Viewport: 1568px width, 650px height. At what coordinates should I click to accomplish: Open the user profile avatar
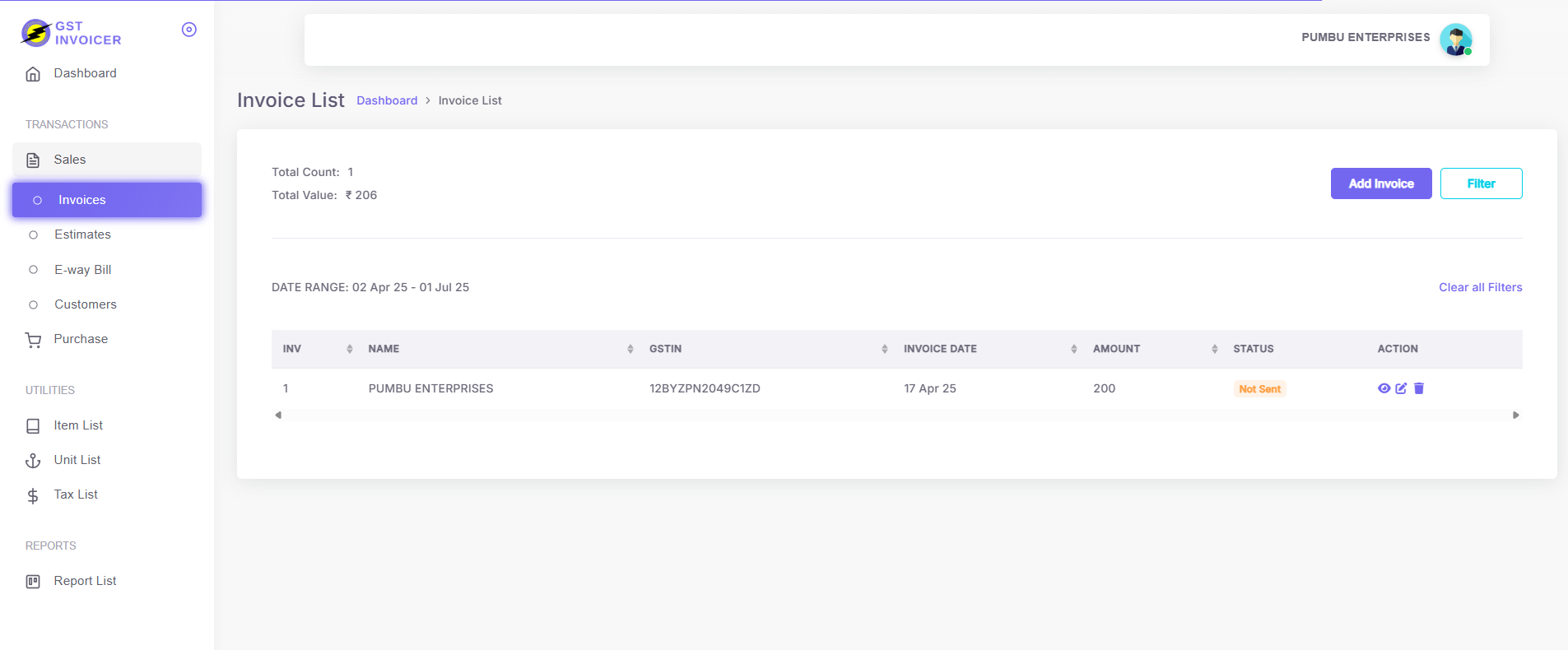[1455, 39]
